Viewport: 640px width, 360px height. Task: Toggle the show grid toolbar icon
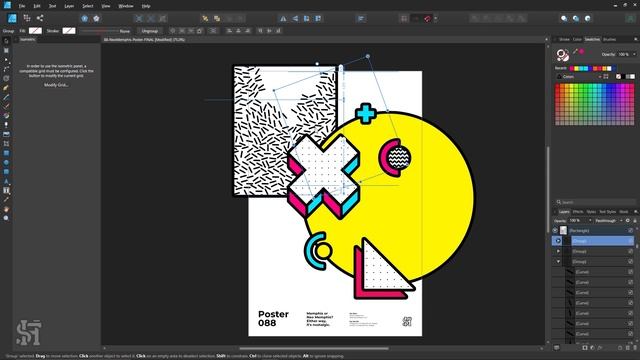404,18
